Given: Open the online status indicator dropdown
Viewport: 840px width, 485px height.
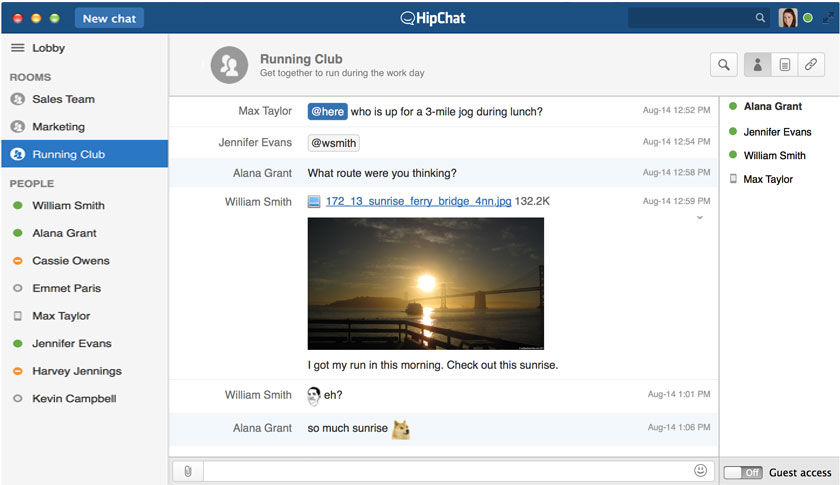Looking at the screenshot, I should coord(808,18).
